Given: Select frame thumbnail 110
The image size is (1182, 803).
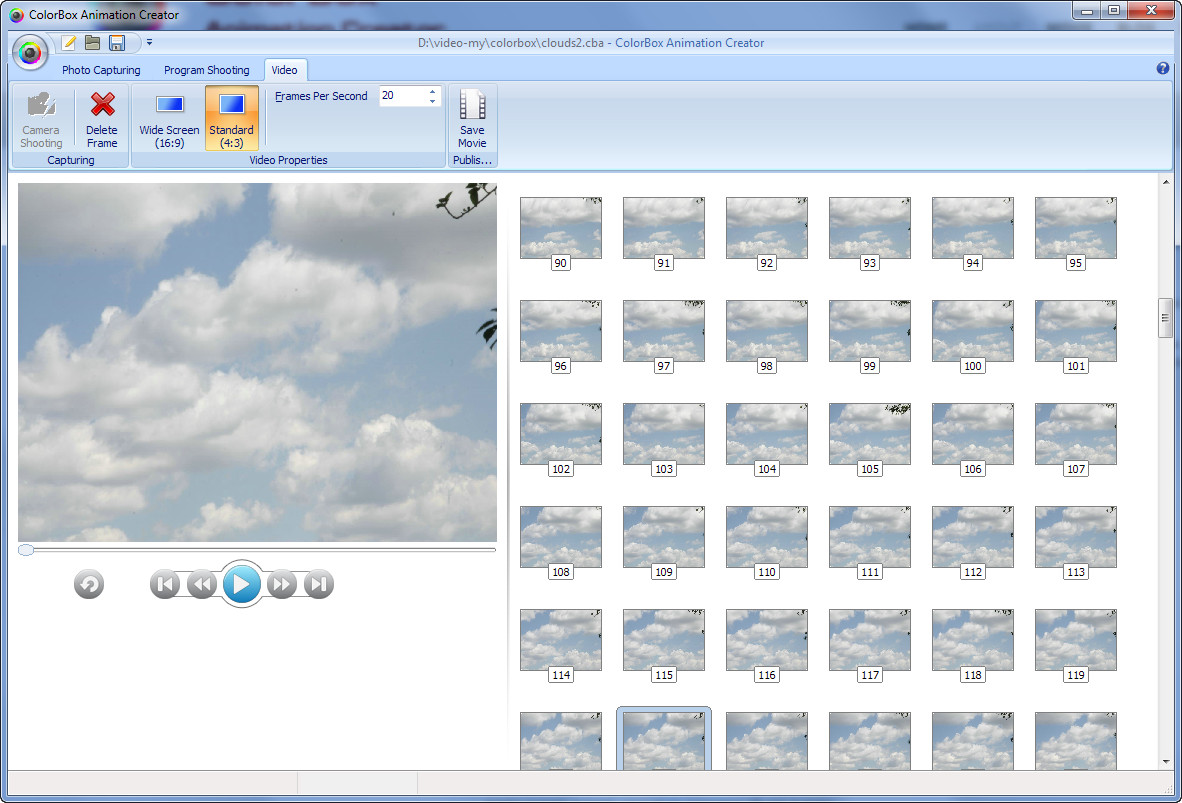Looking at the screenshot, I should (767, 537).
